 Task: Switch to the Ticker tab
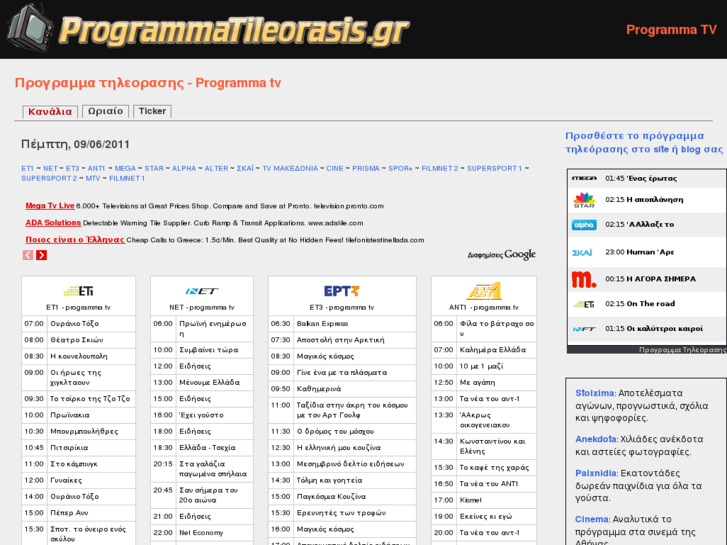coord(152,111)
